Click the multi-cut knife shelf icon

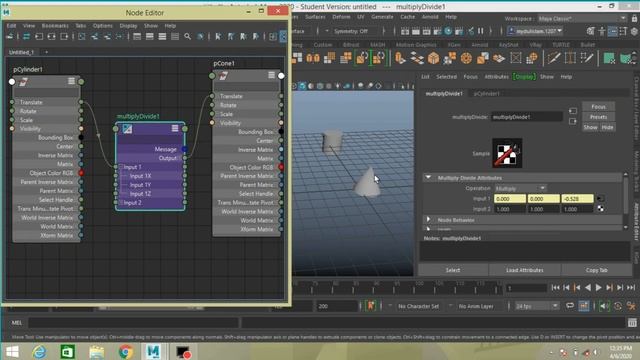pos(554,58)
